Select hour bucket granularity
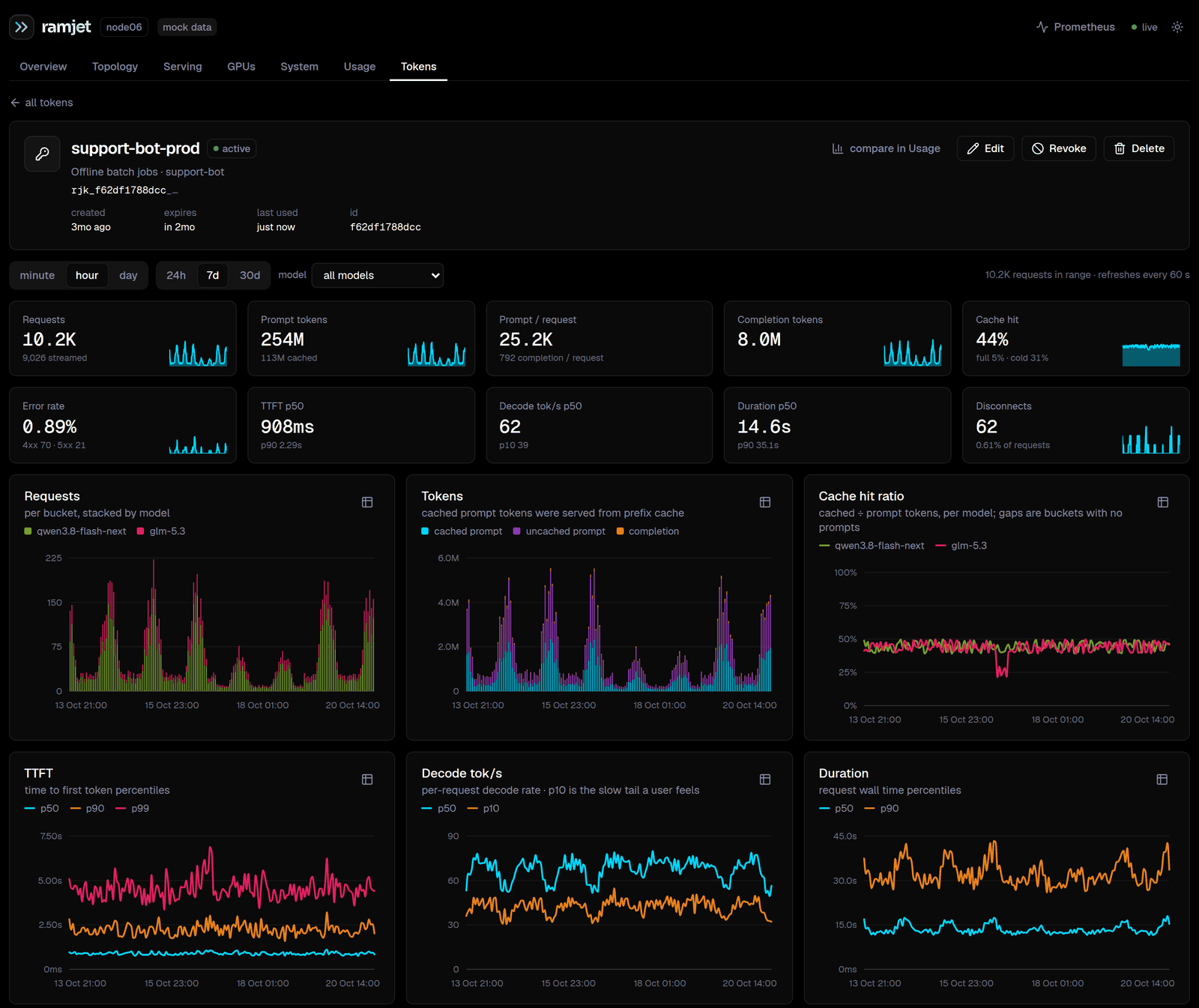Image resolution: width=1199 pixels, height=1008 pixels. [x=87, y=275]
